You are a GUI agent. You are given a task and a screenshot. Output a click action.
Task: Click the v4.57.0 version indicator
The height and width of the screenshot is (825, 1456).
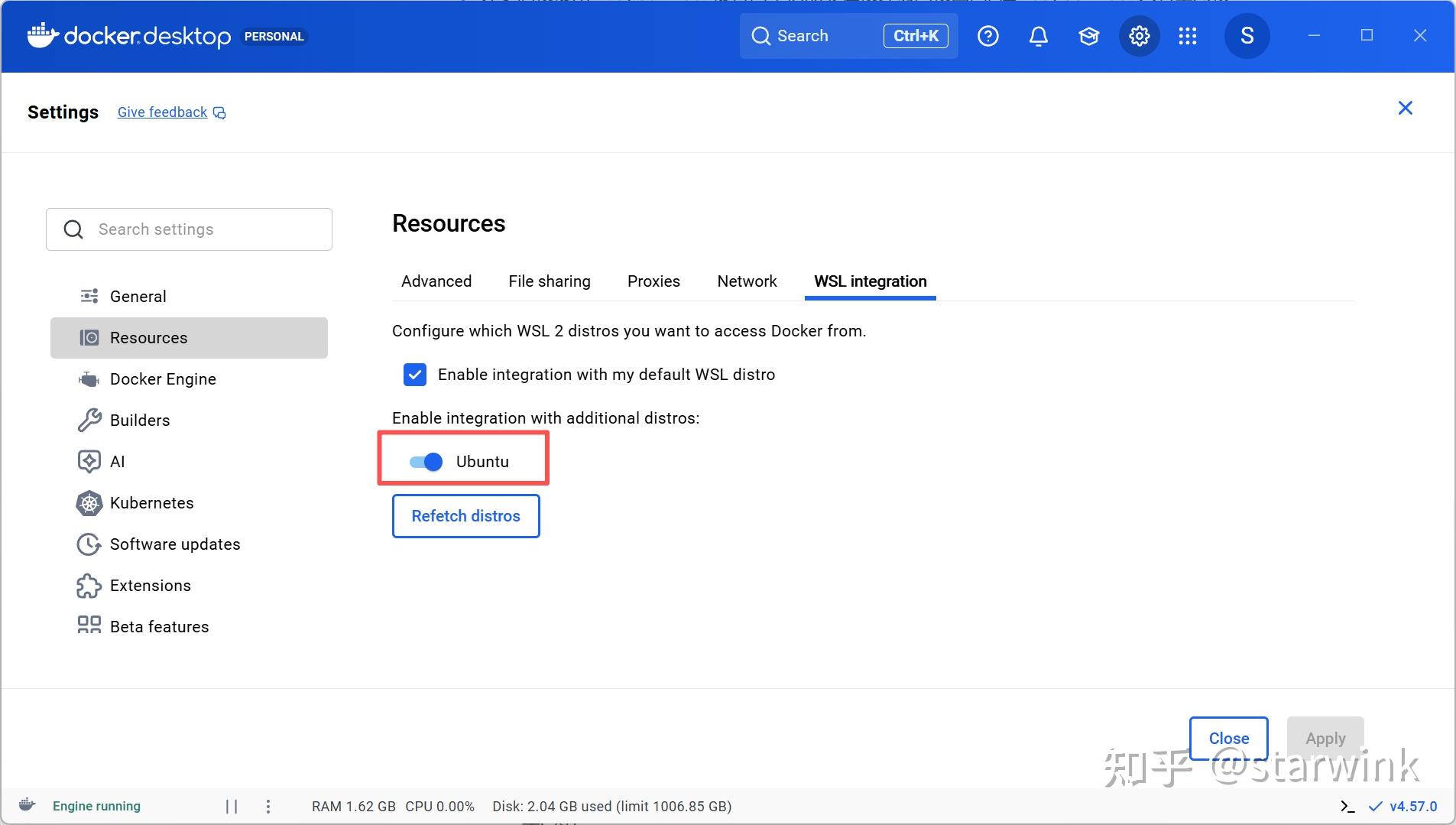click(1402, 807)
